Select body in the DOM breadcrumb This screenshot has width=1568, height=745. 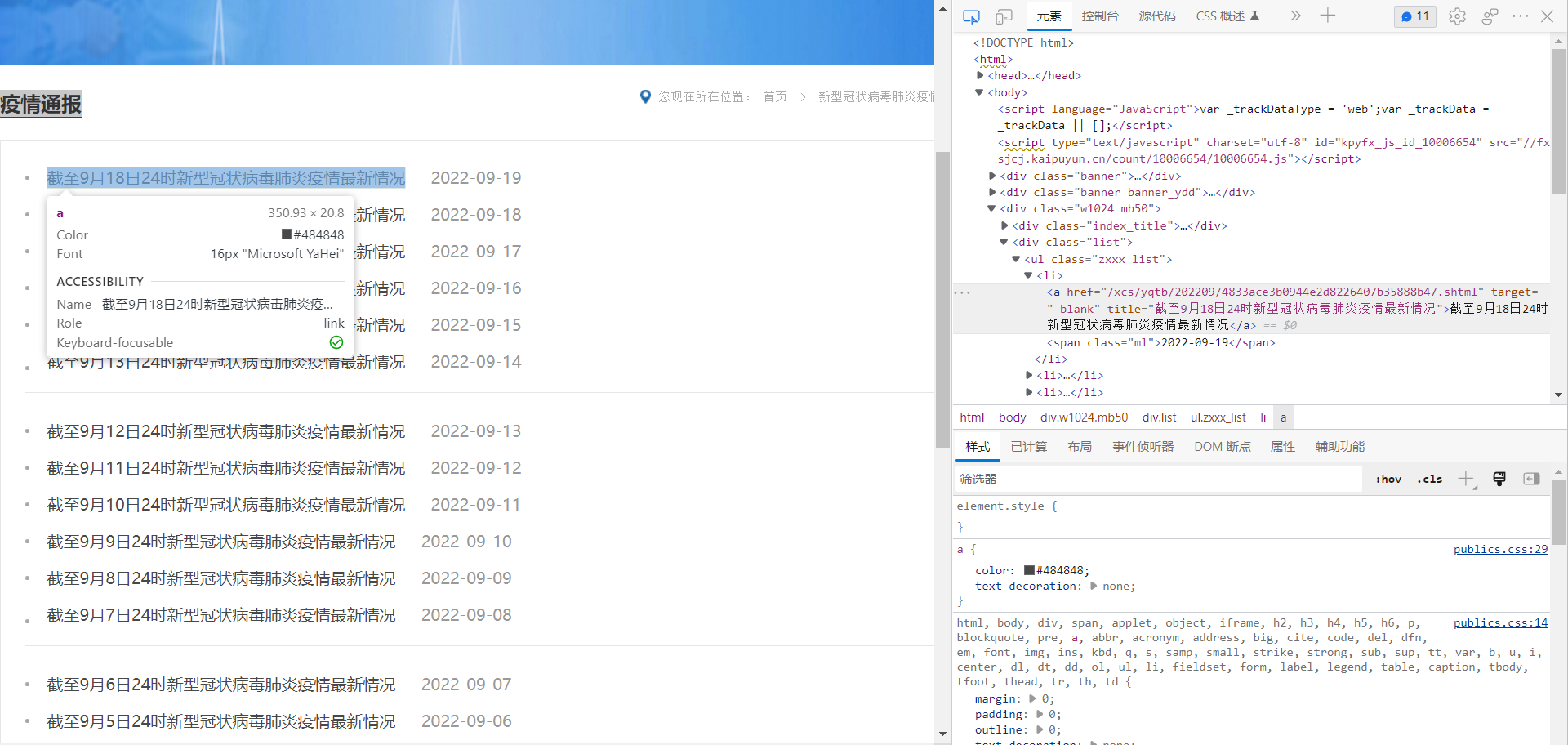pyautogui.click(x=1012, y=417)
